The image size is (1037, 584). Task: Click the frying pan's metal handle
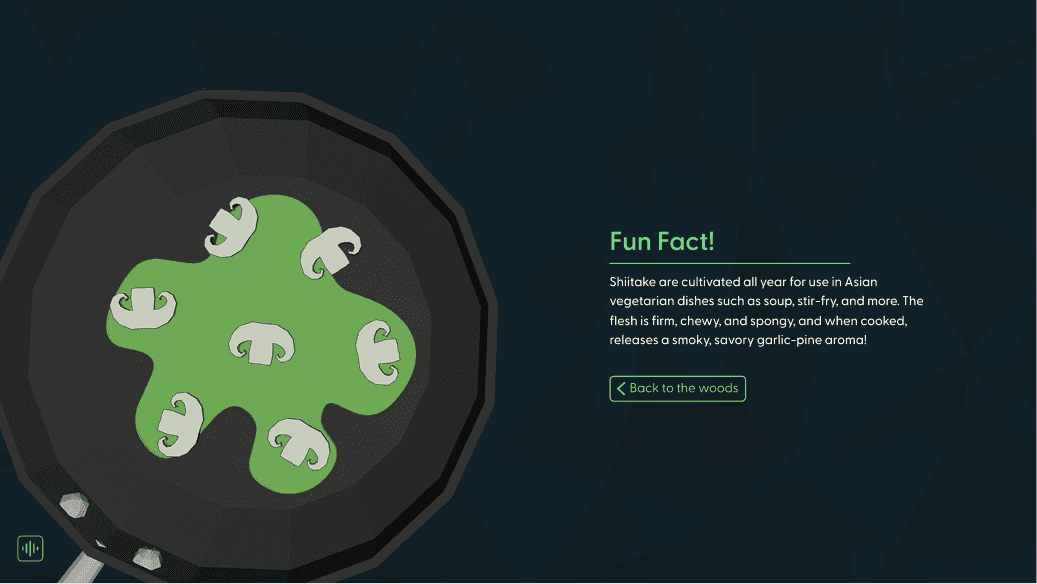coord(79,569)
